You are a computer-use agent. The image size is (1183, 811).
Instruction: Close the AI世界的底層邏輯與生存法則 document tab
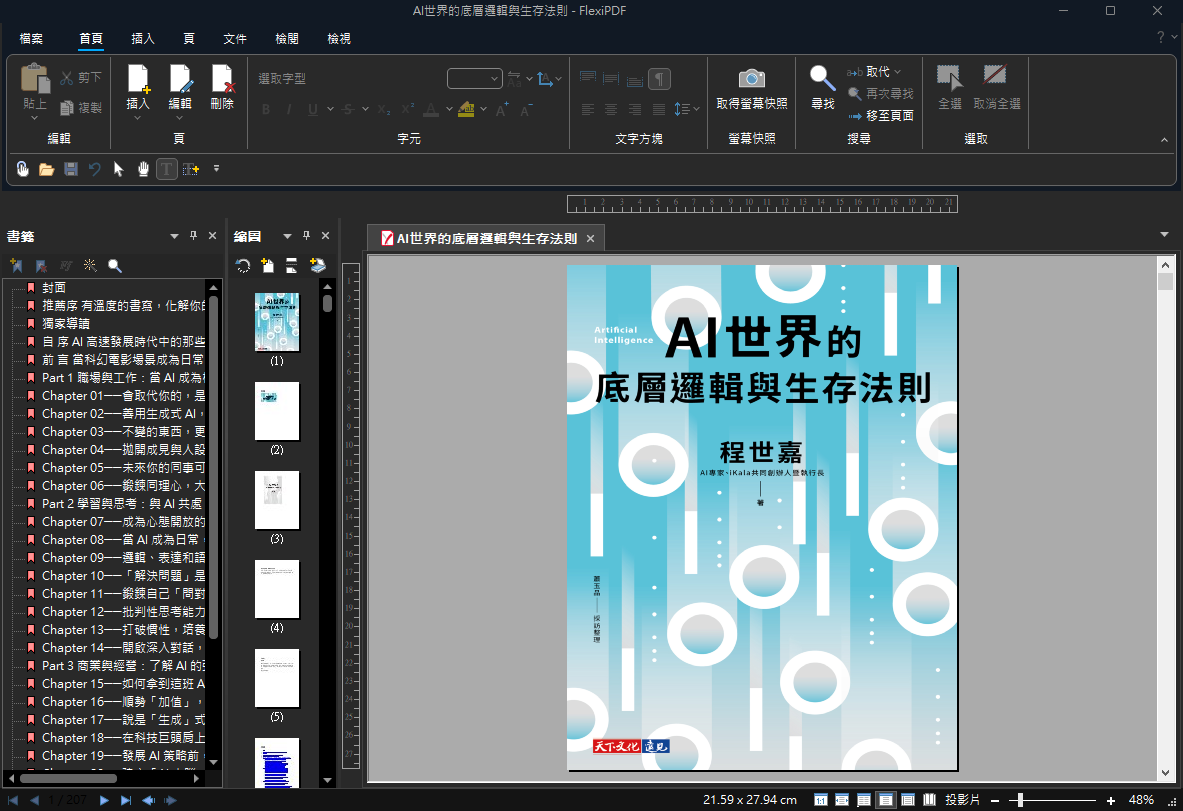point(591,238)
